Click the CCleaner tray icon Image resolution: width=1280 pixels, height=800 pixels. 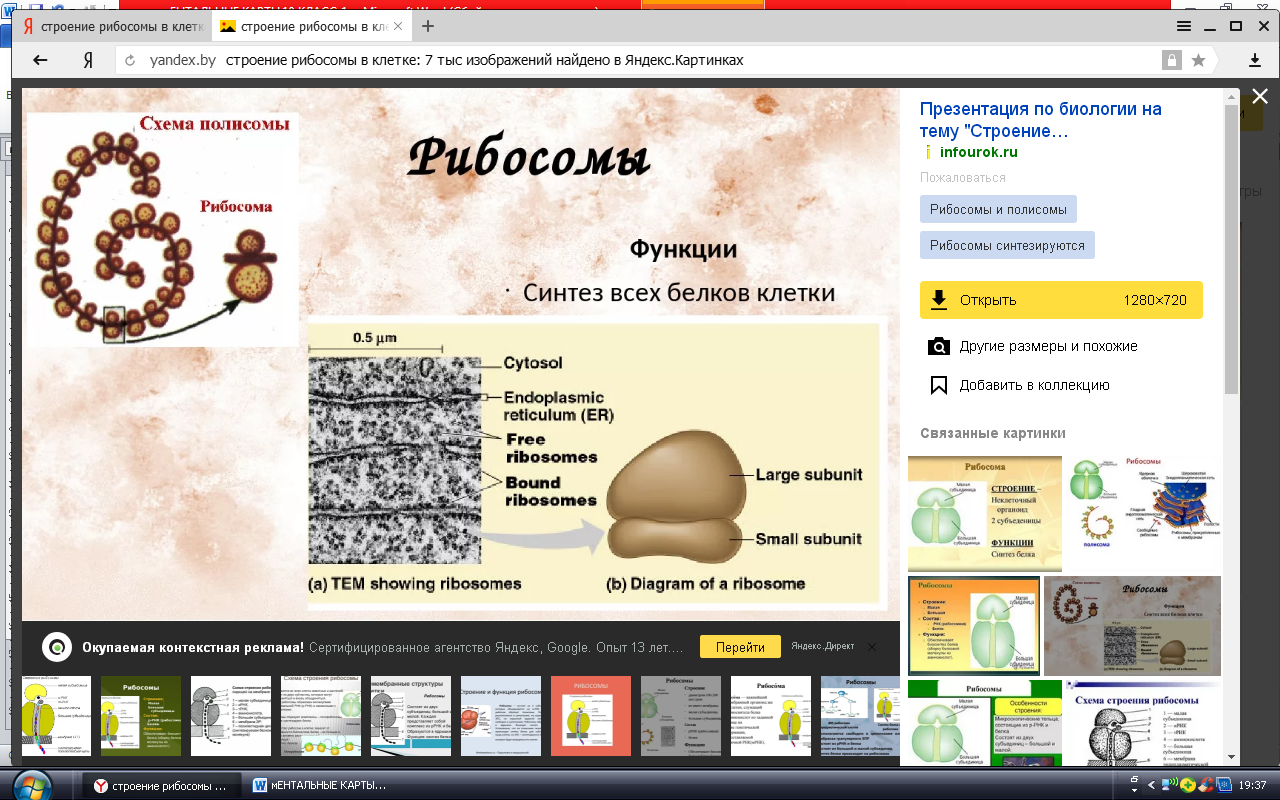(x=1206, y=786)
